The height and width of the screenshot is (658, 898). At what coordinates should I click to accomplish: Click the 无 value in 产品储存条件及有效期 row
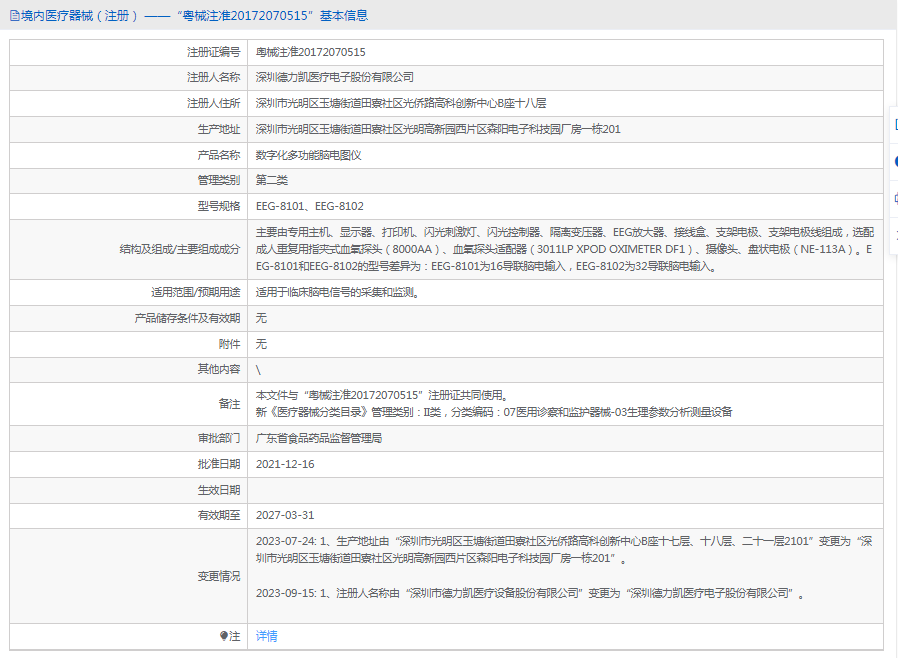coord(261,318)
